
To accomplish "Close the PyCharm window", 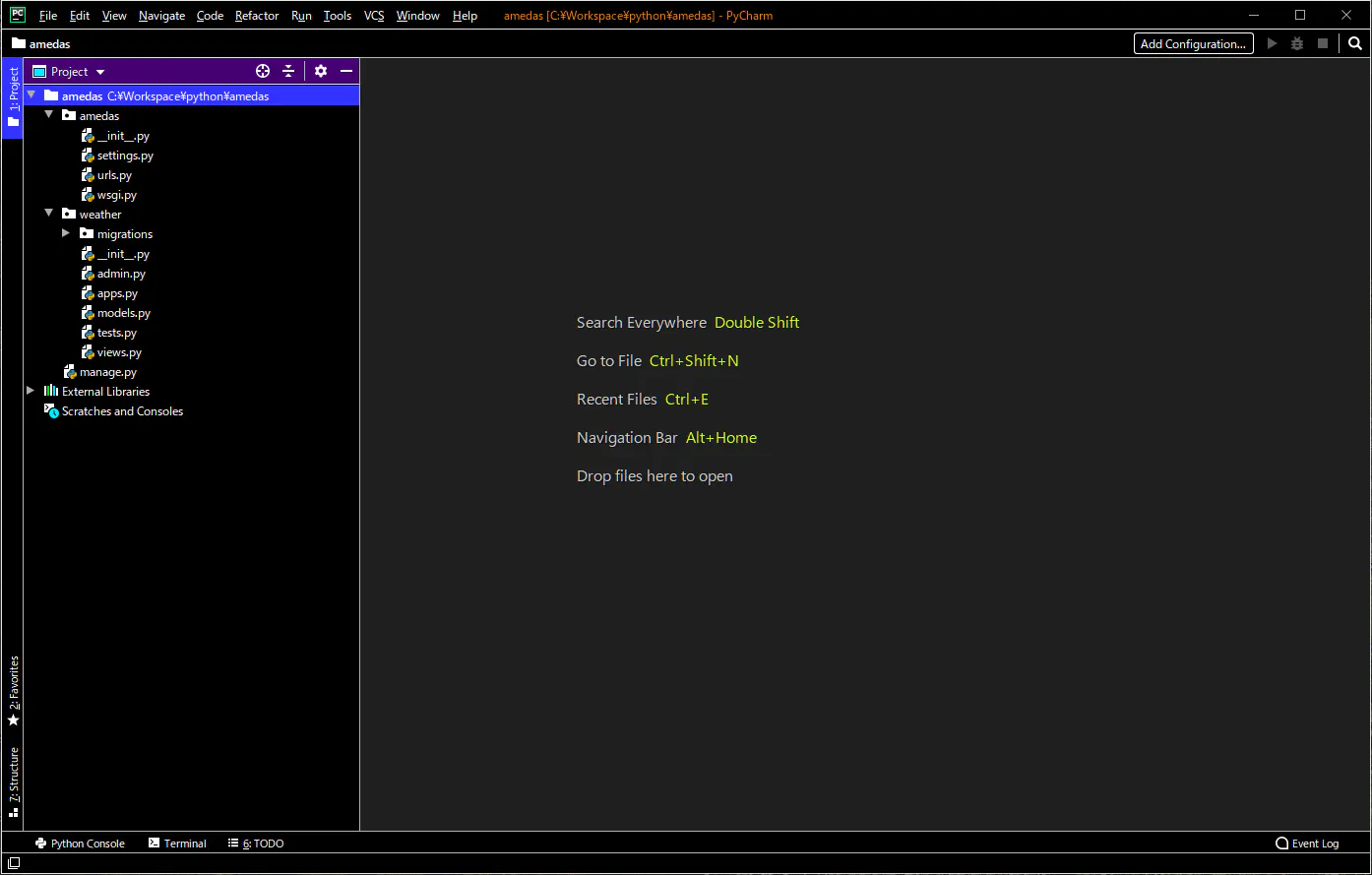I will pos(1346,15).
